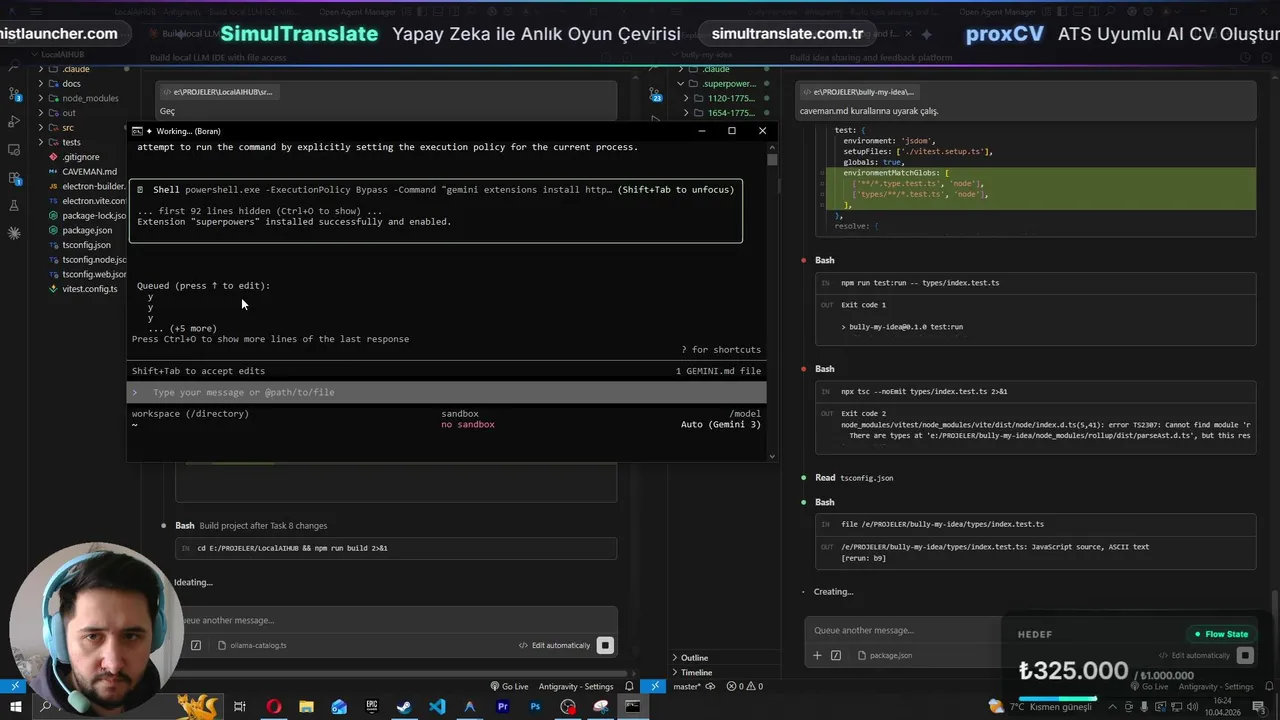Image resolution: width=1280 pixels, height=720 pixels.
Task: Expand the out folder
Action: click(x=69, y=113)
